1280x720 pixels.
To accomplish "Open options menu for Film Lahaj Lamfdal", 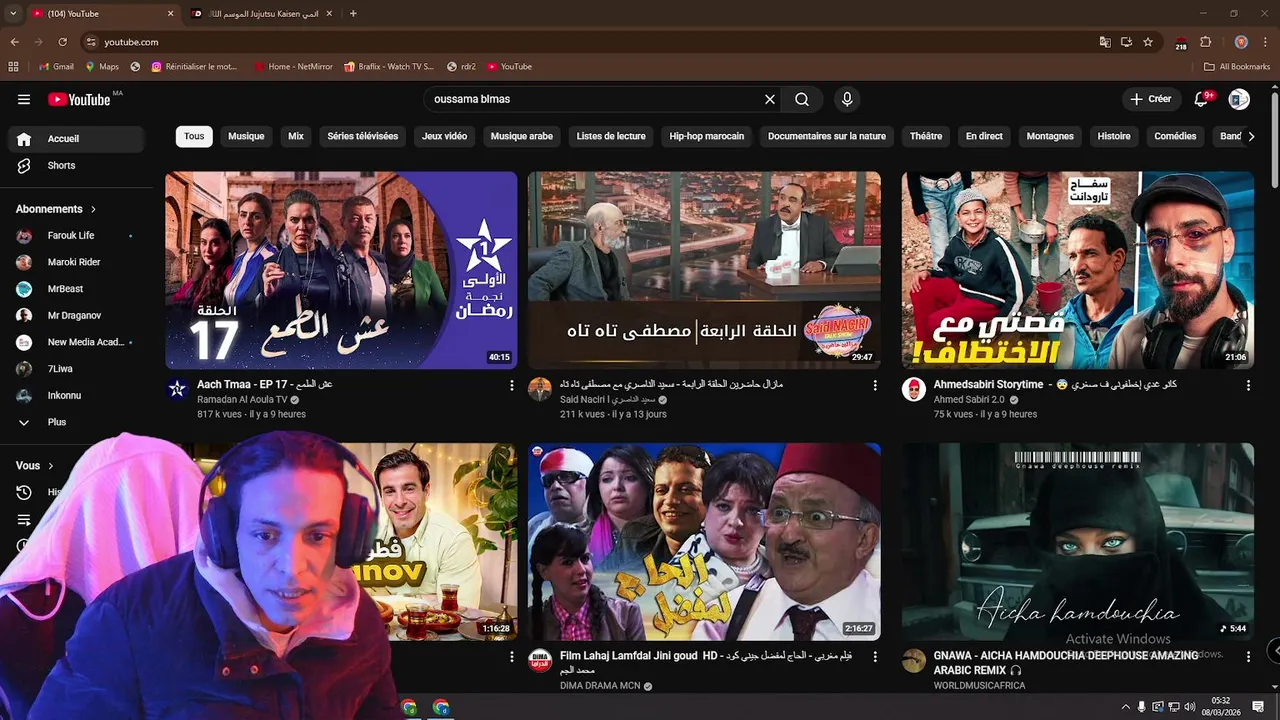I will tap(875, 657).
